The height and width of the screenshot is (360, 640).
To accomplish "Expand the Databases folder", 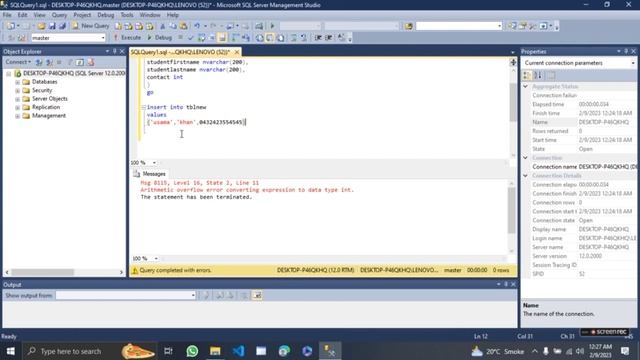I will (x=18, y=82).
